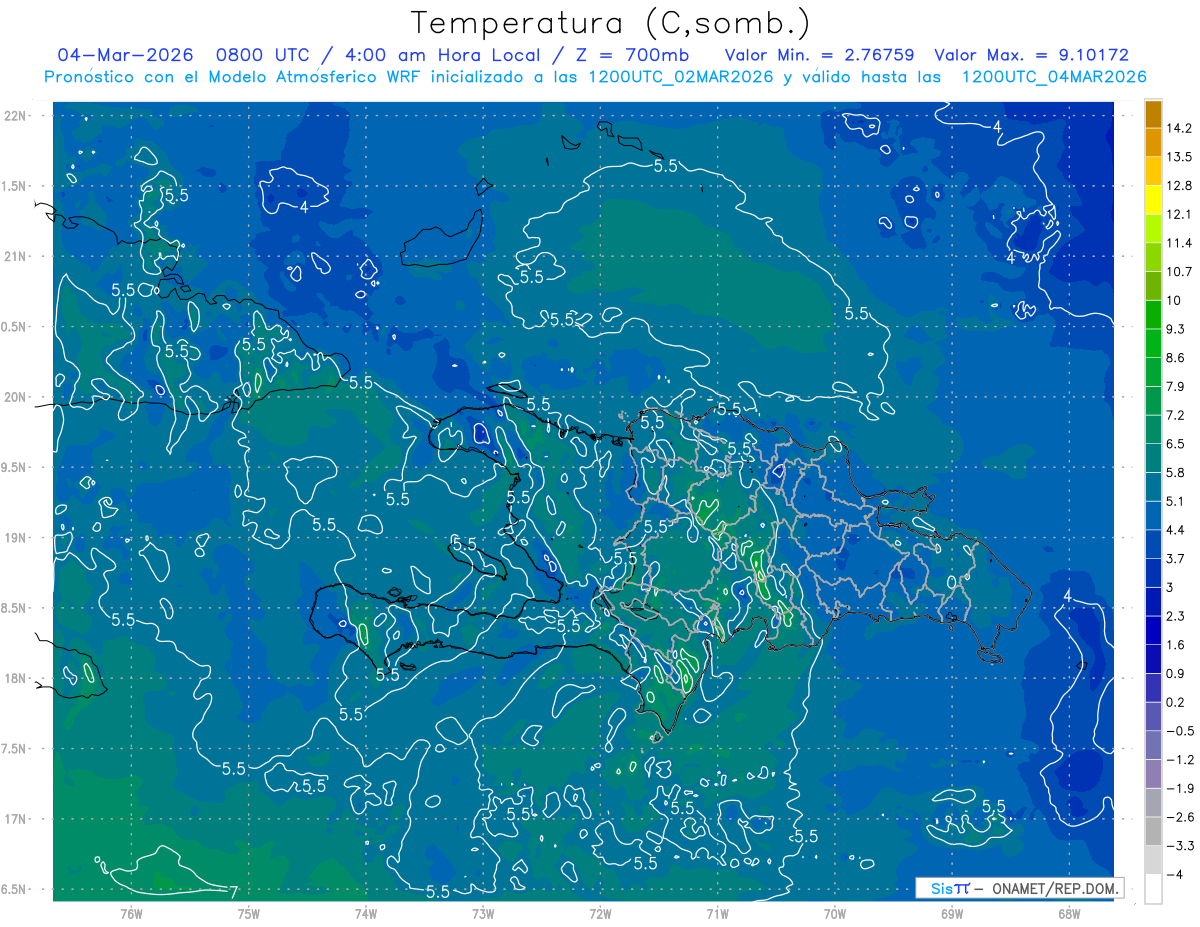Click the legend value '9.3'
The height and width of the screenshot is (927, 1200).
[x=1177, y=329]
